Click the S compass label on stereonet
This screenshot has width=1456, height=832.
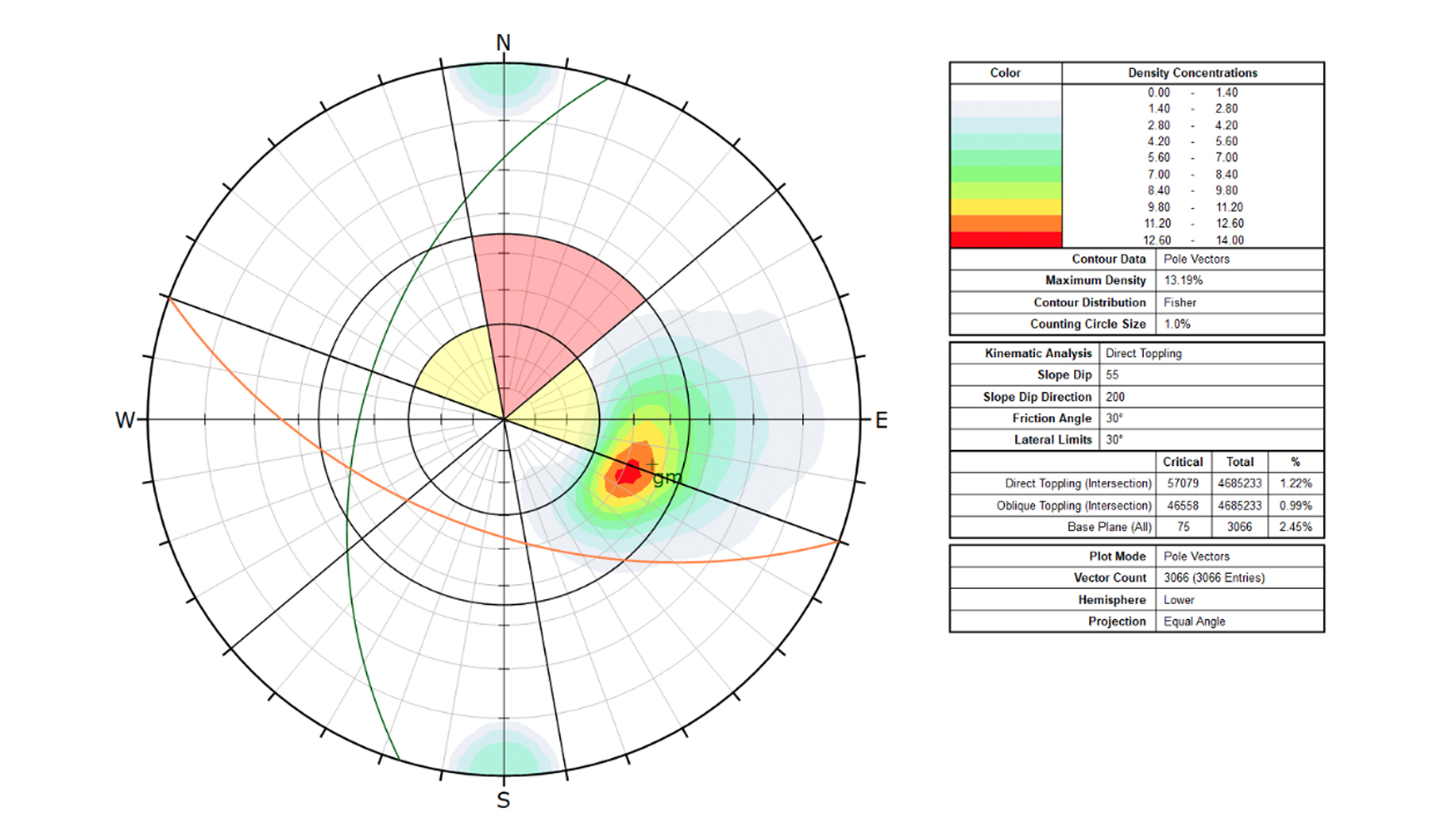point(503,800)
